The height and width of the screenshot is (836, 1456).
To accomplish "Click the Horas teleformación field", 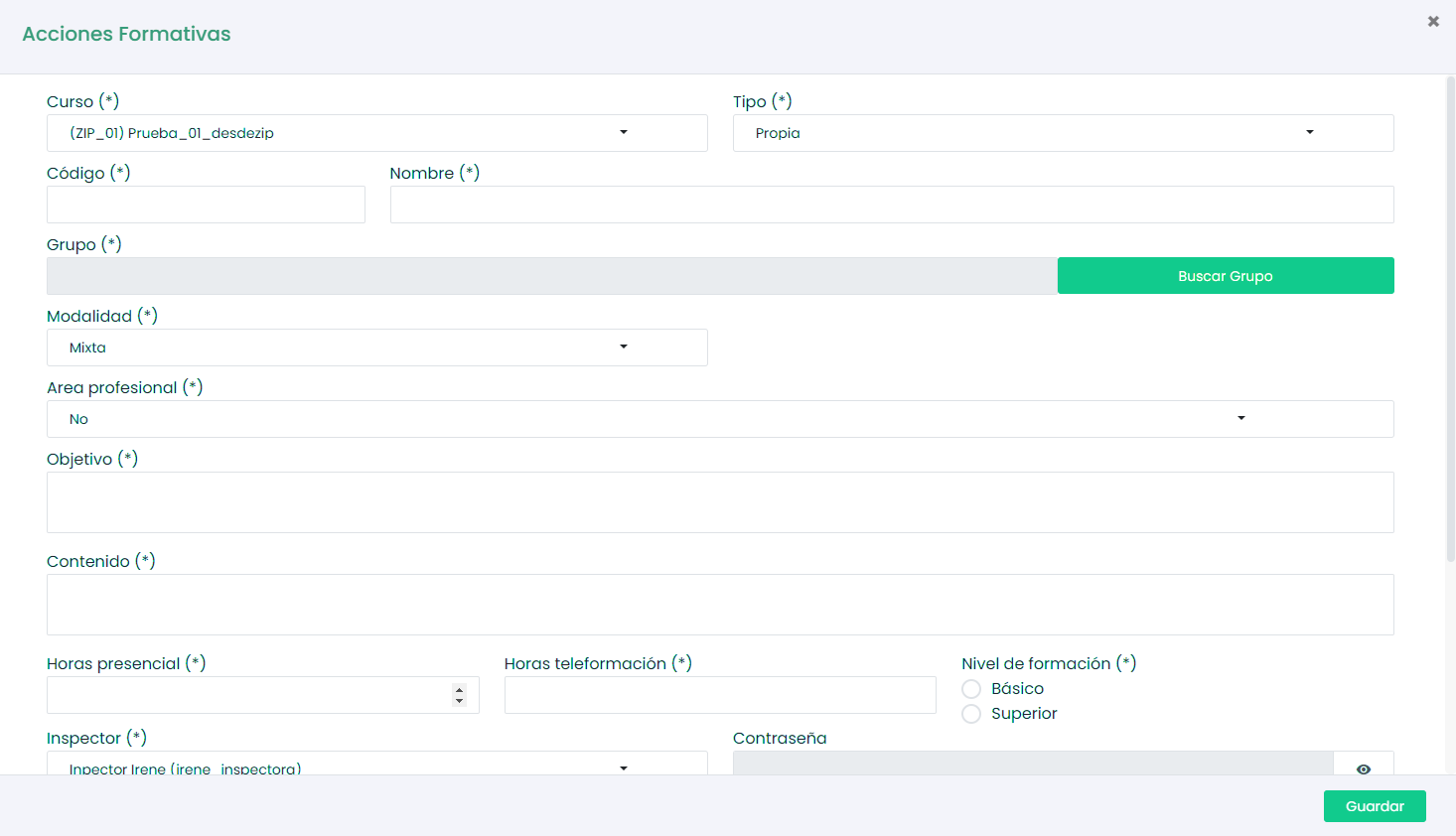I will (719, 695).
